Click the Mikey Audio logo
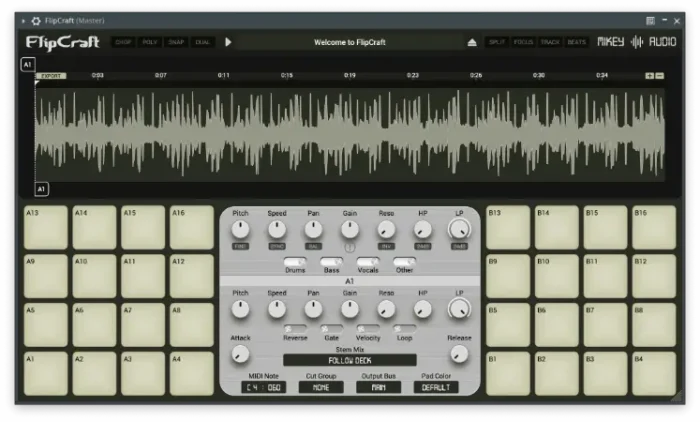Image resolution: width=700 pixels, height=422 pixels. click(636, 42)
